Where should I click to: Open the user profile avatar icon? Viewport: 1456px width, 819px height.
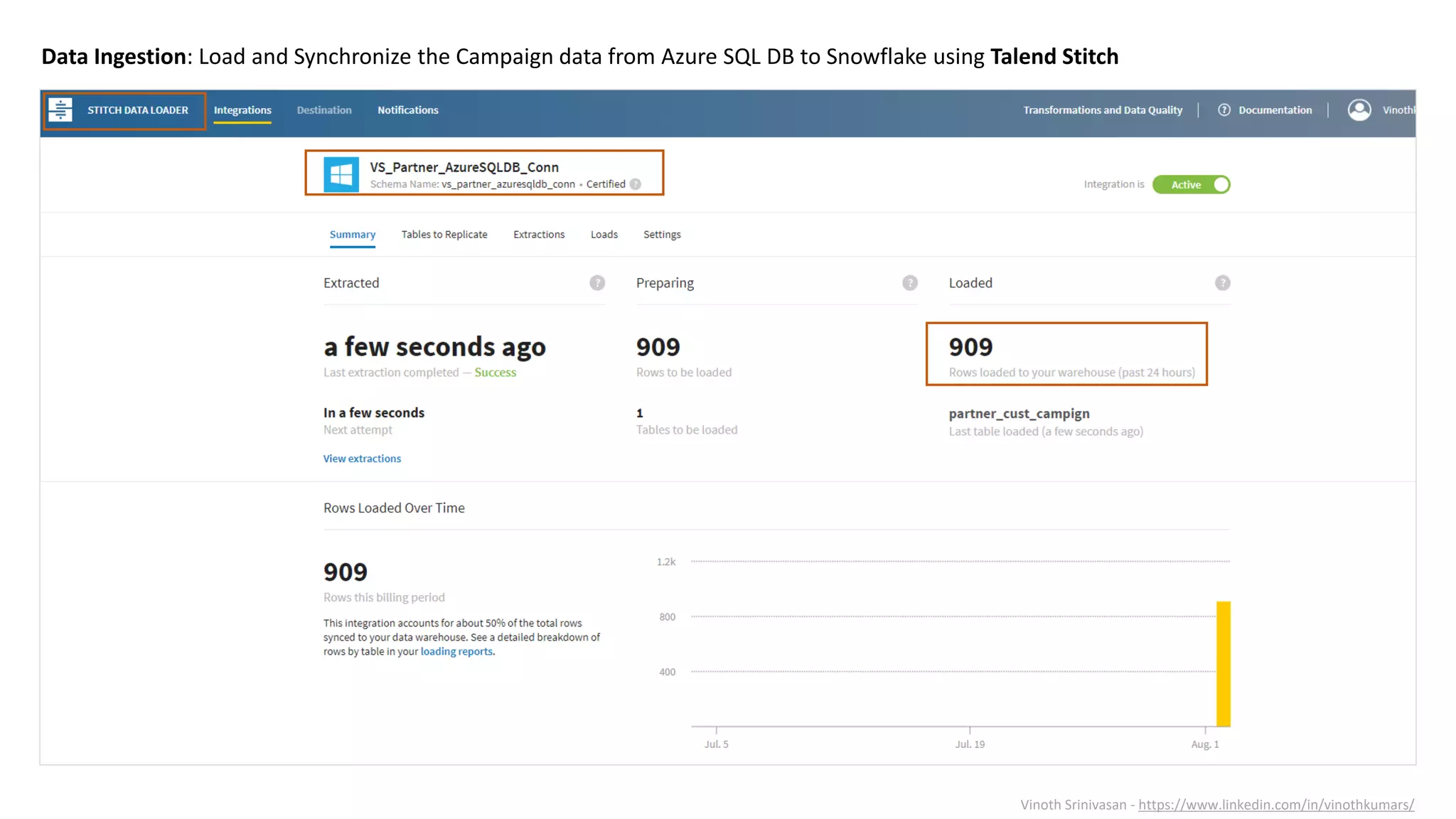pos(1359,110)
